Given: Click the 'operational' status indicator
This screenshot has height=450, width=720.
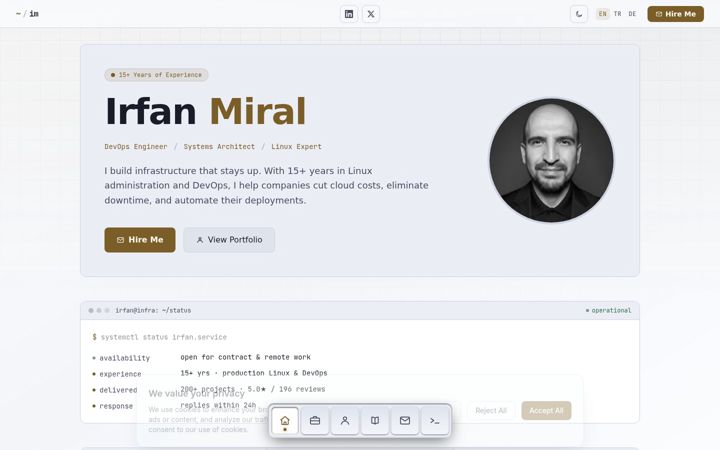Looking at the screenshot, I should 608,310.
